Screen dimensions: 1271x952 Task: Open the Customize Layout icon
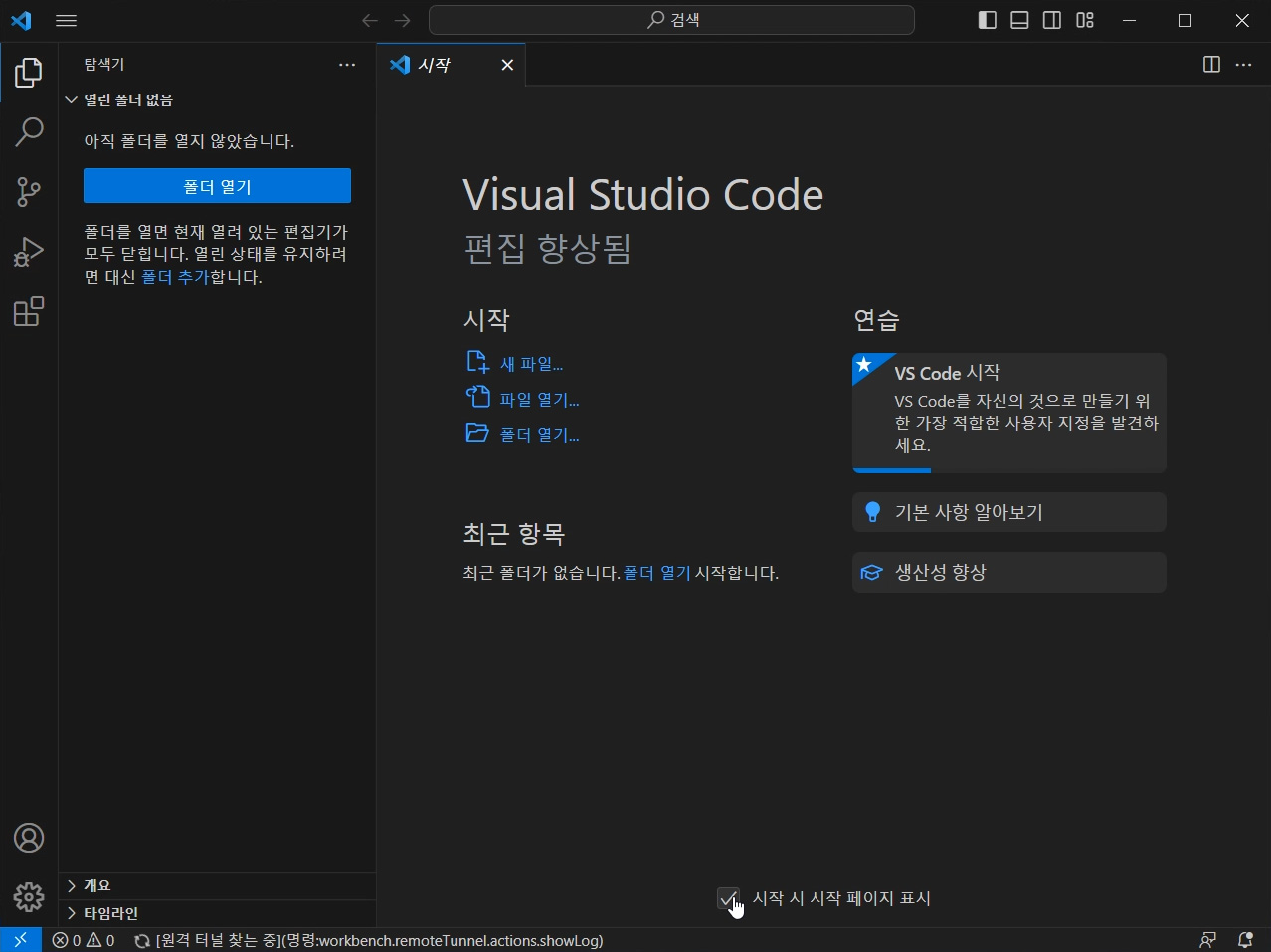coord(1085,20)
